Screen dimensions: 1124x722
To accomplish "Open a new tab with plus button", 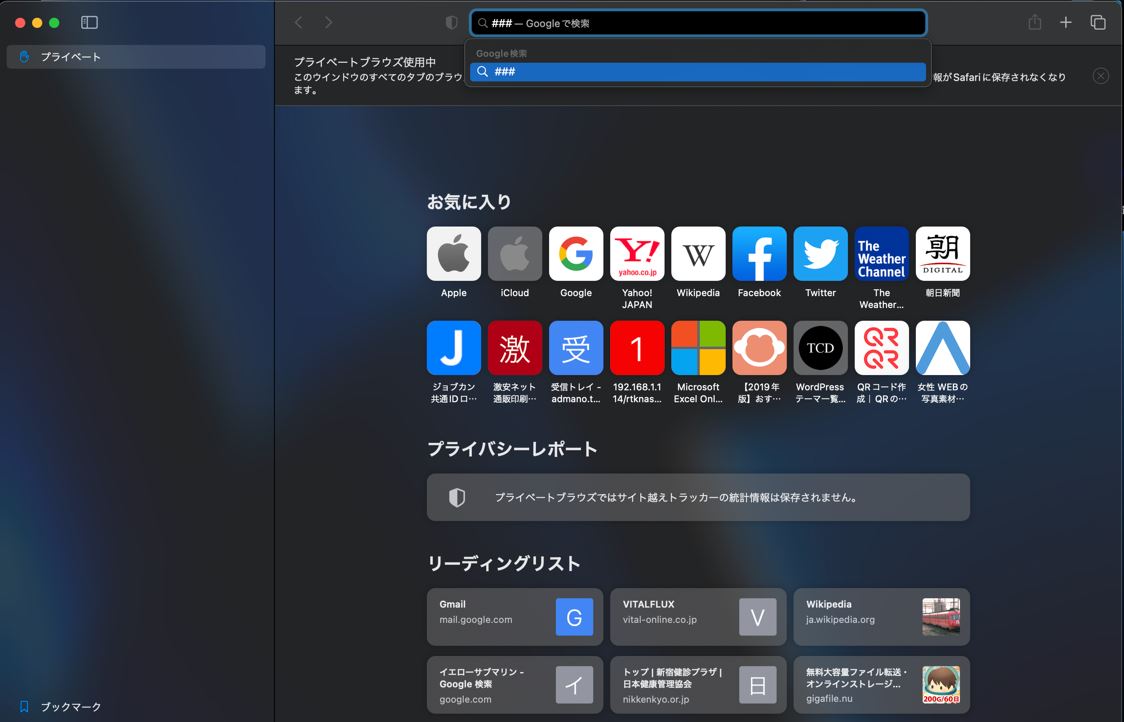I will pos(1066,22).
